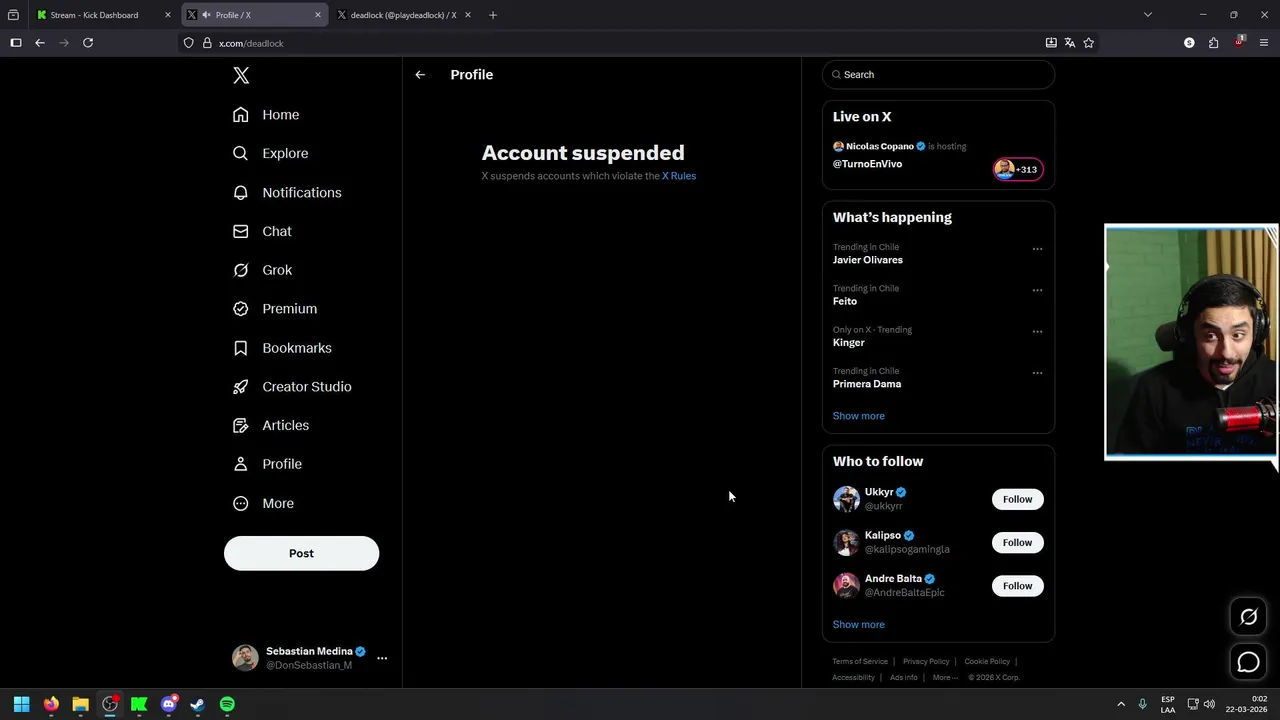Open the browser extensions puzzle icon
1280x720 pixels.
[1213, 43]
